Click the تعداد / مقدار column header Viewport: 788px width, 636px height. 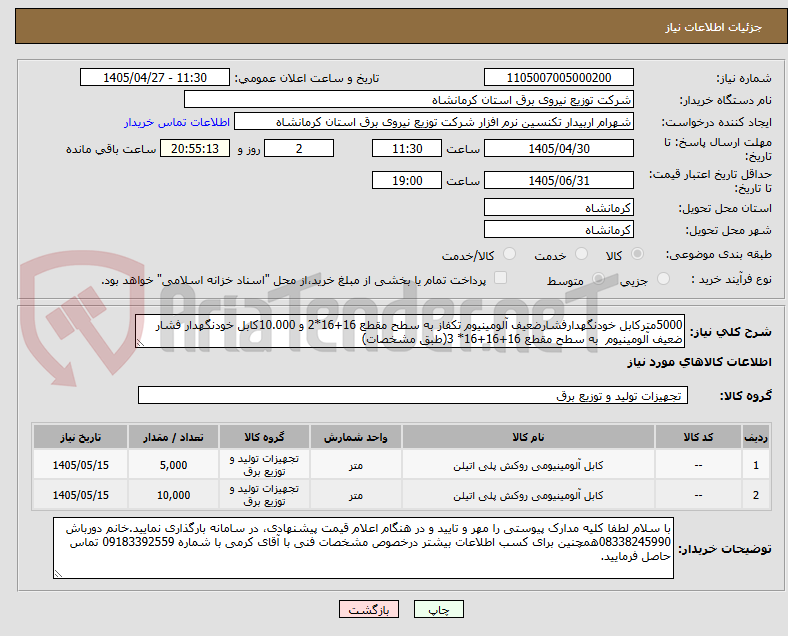173,437
